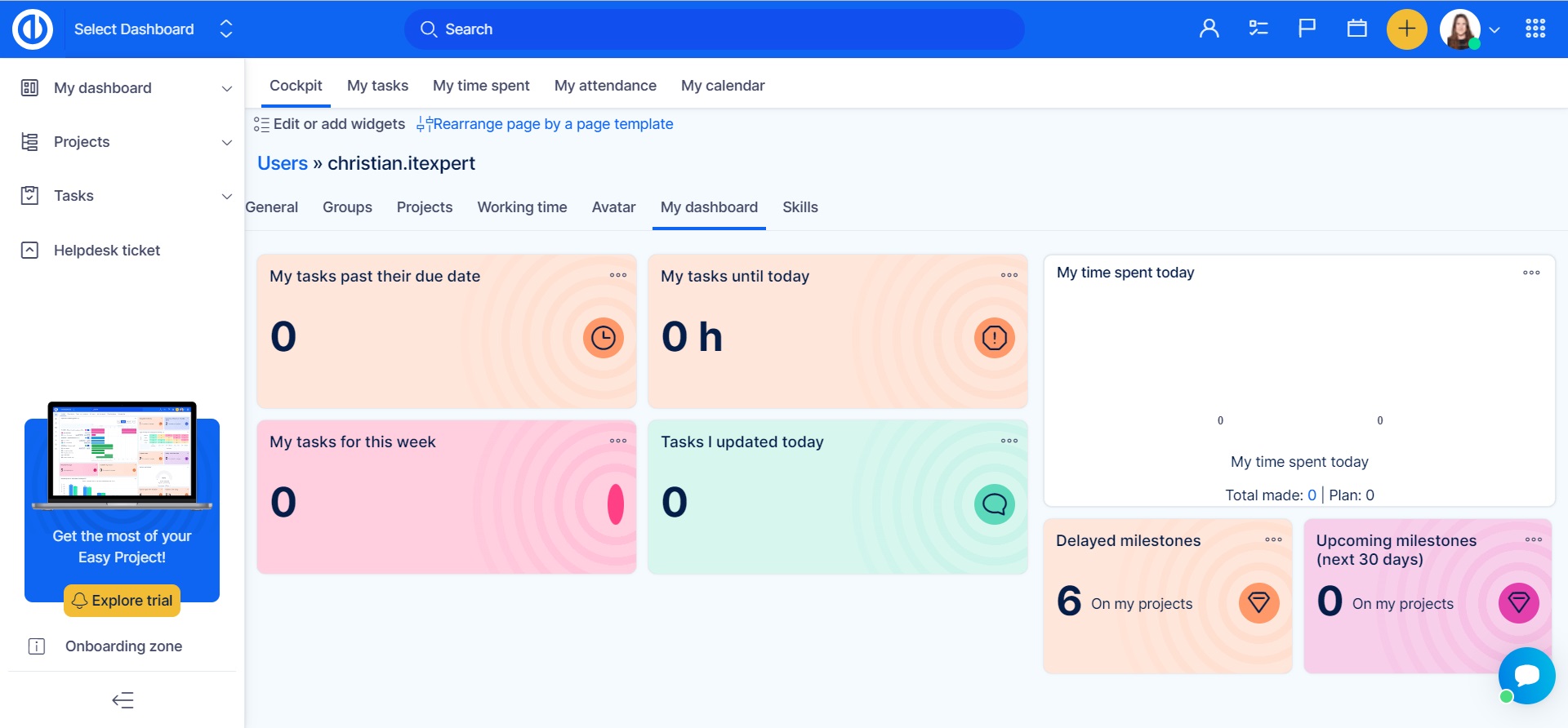
Task: Open the live chat bubble widget
Action: click(x=1526, y=676)
